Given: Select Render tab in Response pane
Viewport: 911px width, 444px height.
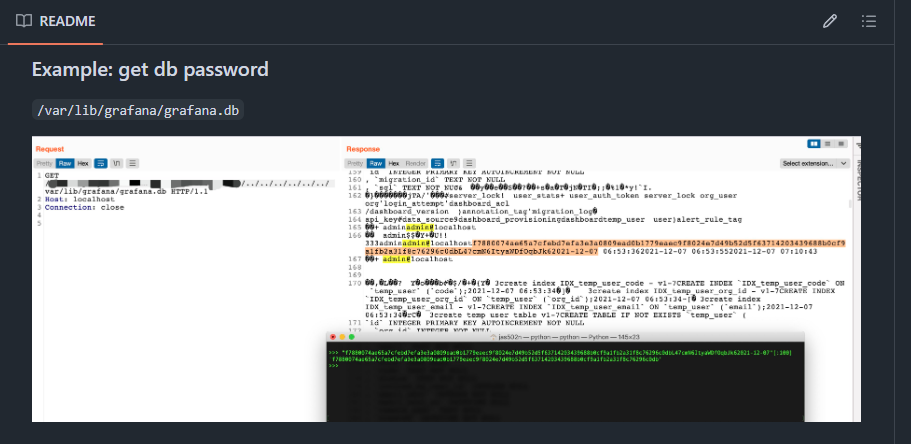Looking at the screenshot, I should tap(415, 164).
